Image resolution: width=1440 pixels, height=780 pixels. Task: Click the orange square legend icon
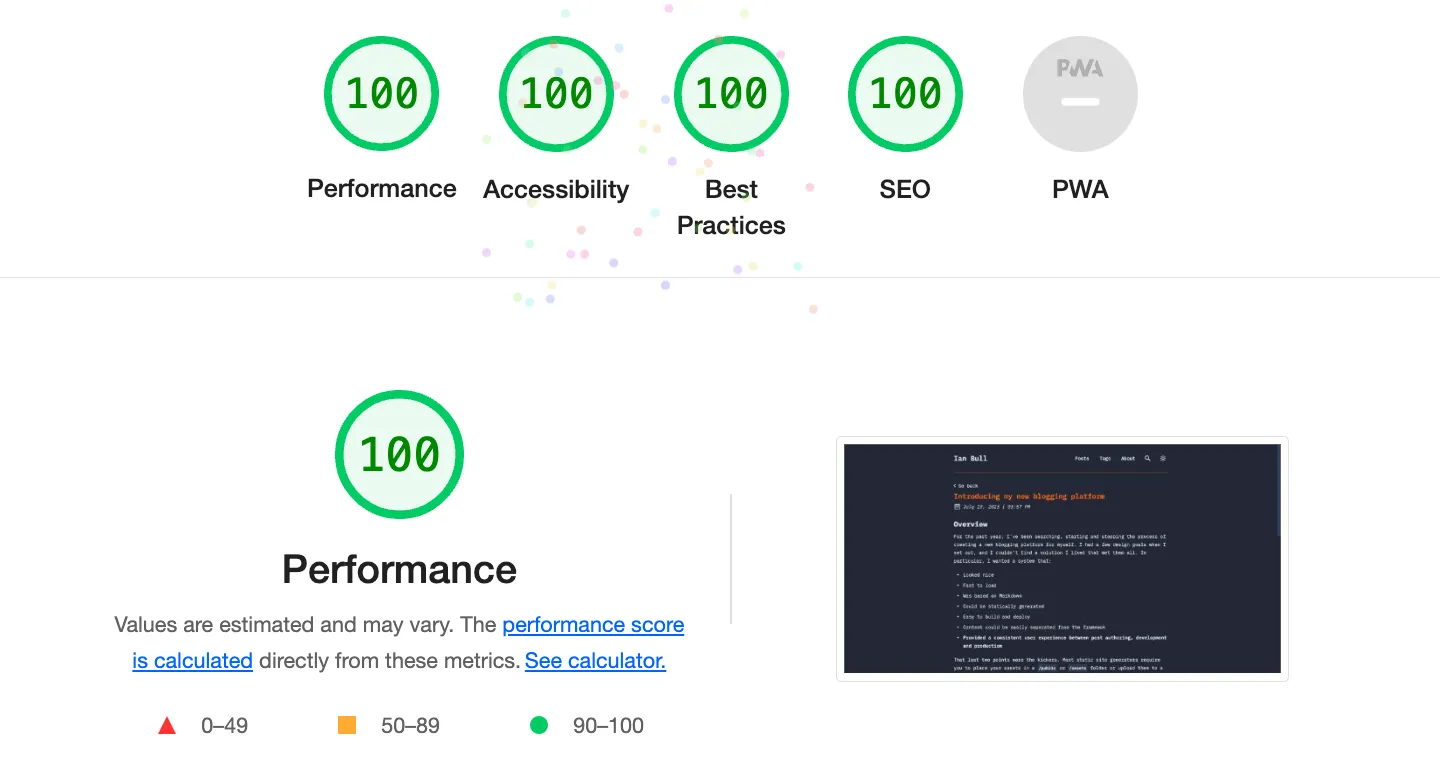347,725
